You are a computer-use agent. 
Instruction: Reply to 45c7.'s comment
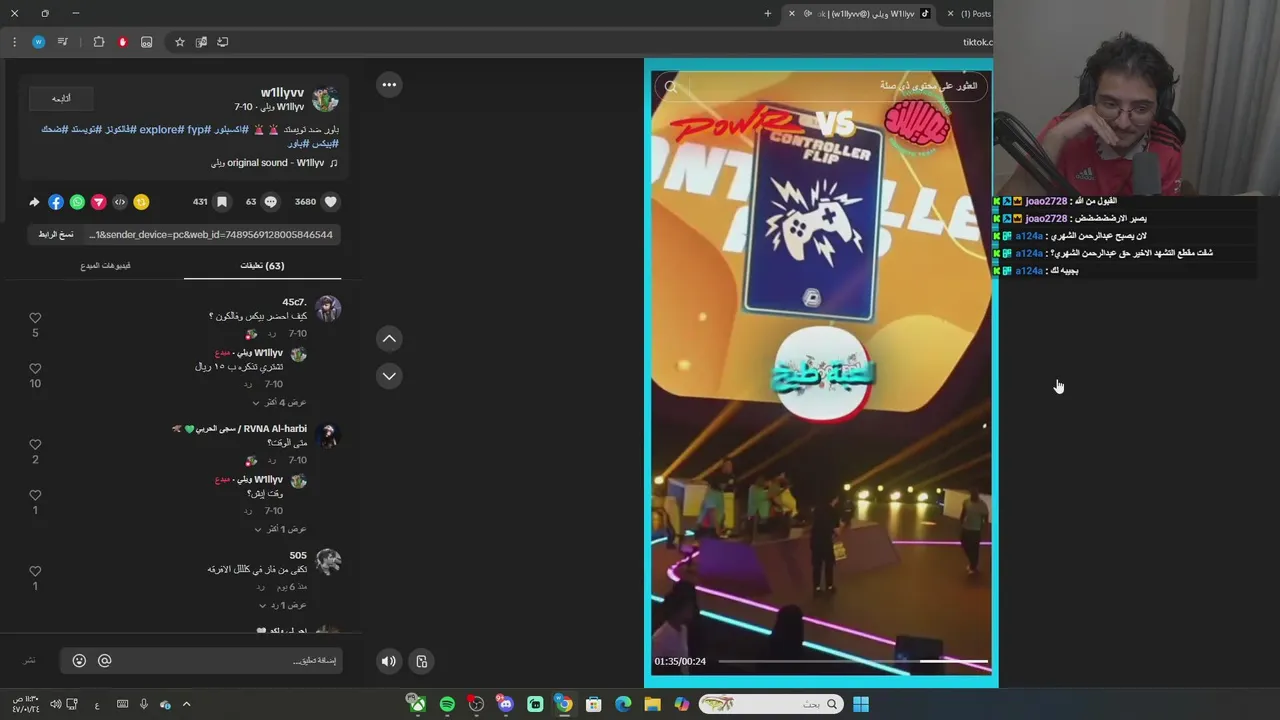[x=270, y=334]
